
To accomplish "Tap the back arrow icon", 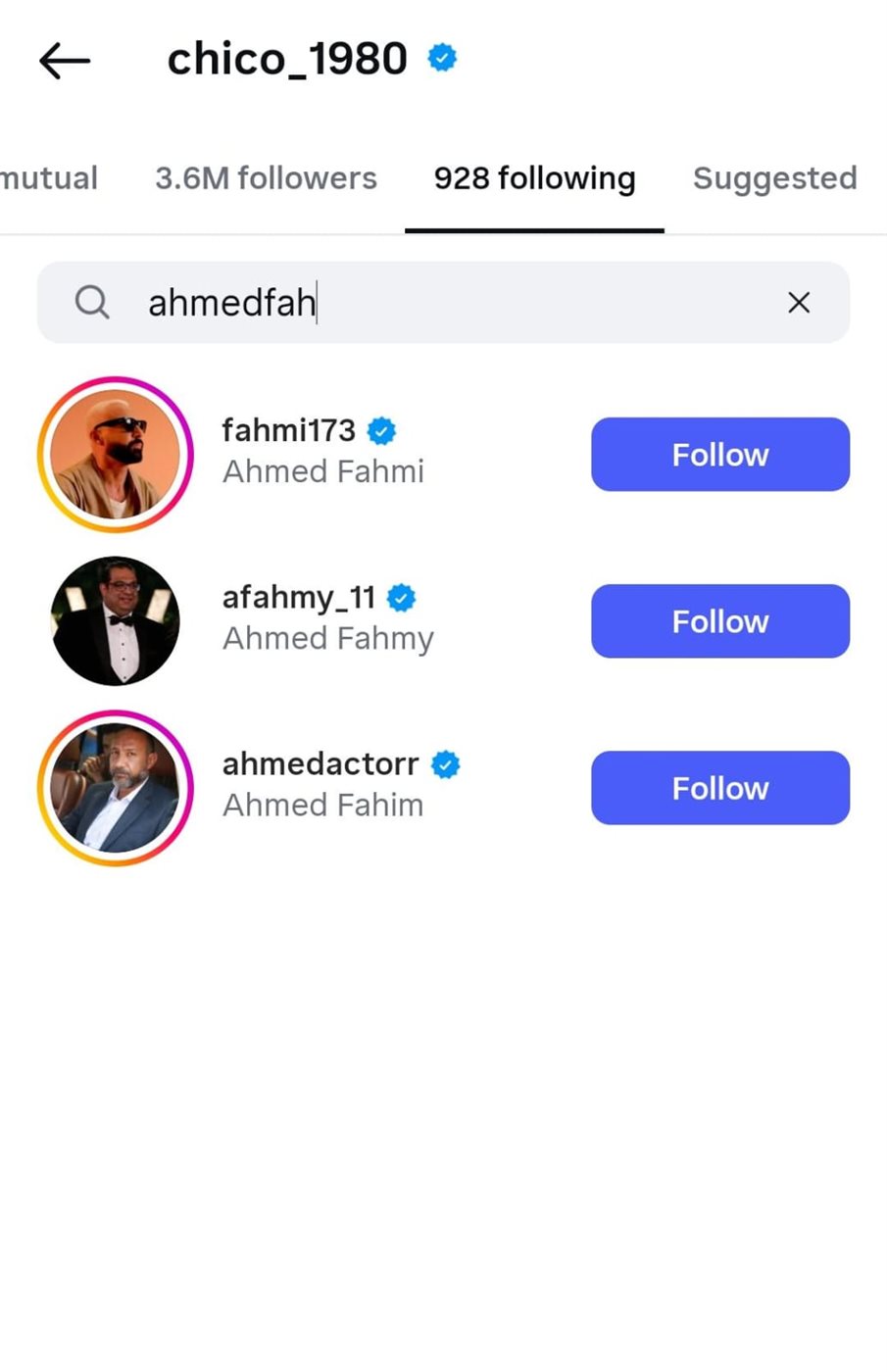I will coord(65,61).
